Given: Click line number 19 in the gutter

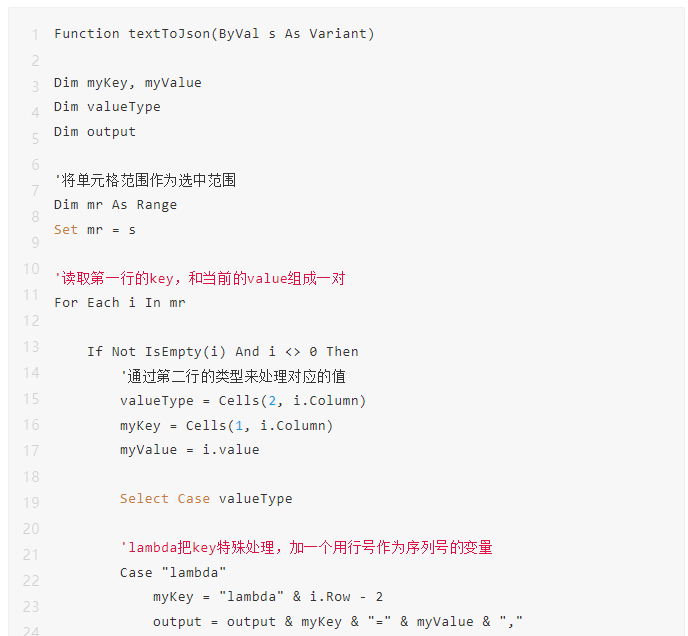Looking at the screenshot, I should pos(31,503).
